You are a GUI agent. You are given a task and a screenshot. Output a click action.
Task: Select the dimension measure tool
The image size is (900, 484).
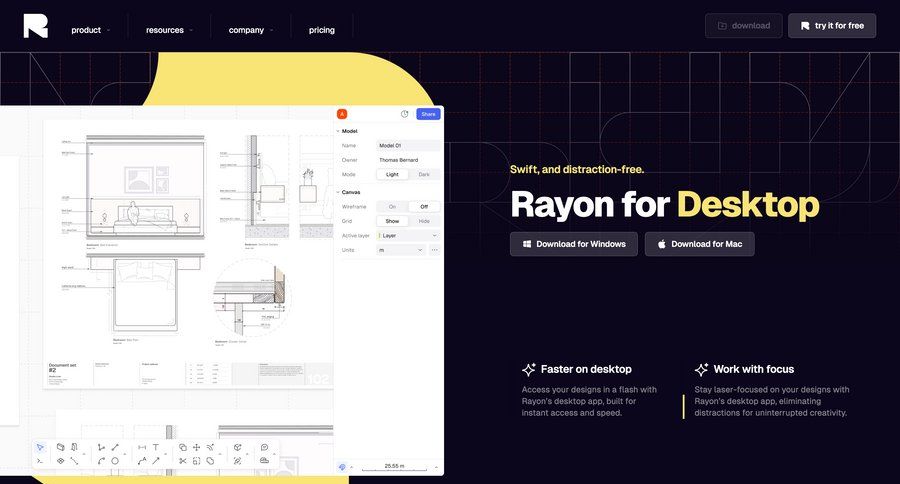[x=142, y=447]
